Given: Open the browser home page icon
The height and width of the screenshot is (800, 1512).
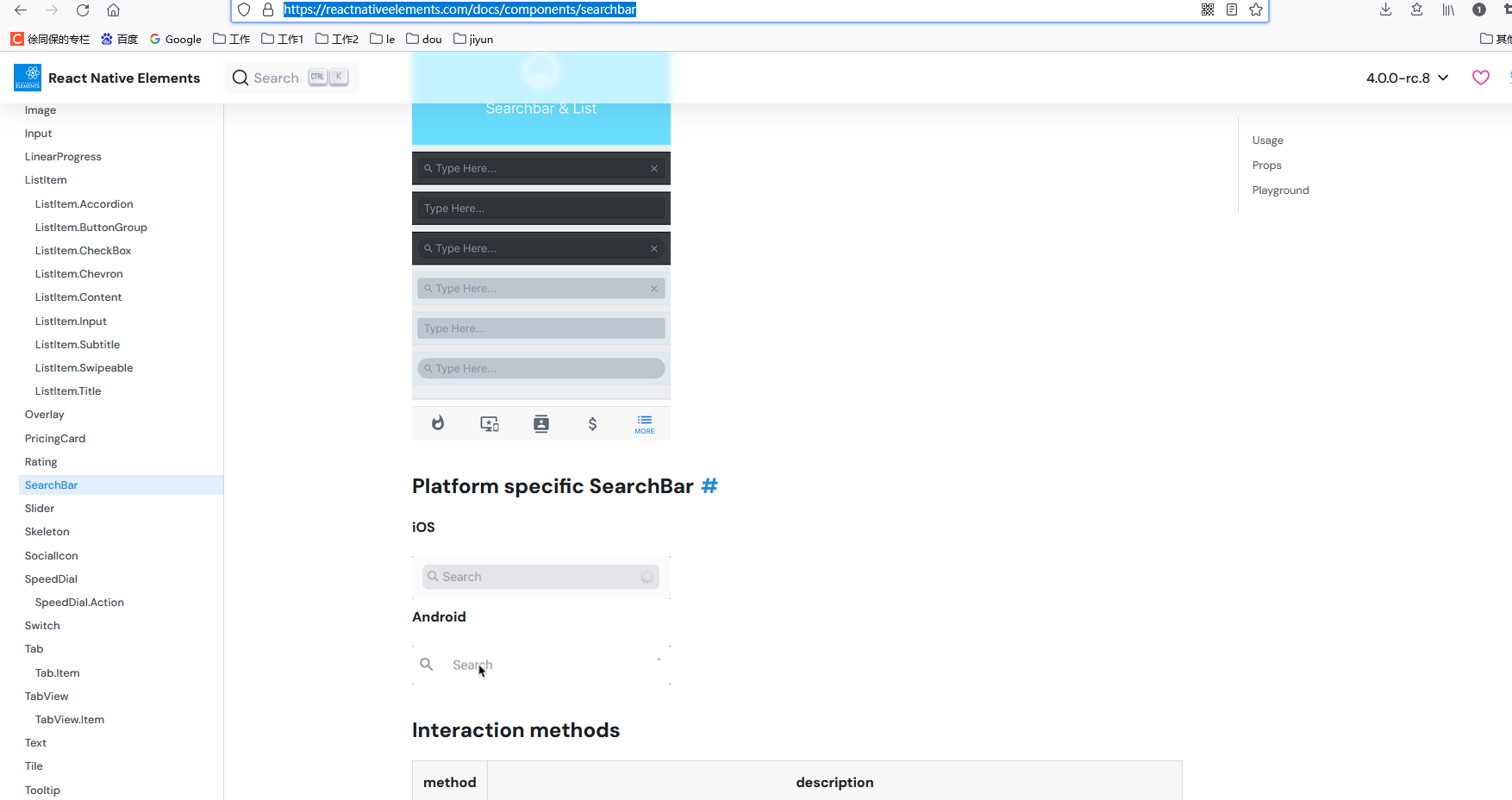Looking at the screenshot, I should click(113, 10).
